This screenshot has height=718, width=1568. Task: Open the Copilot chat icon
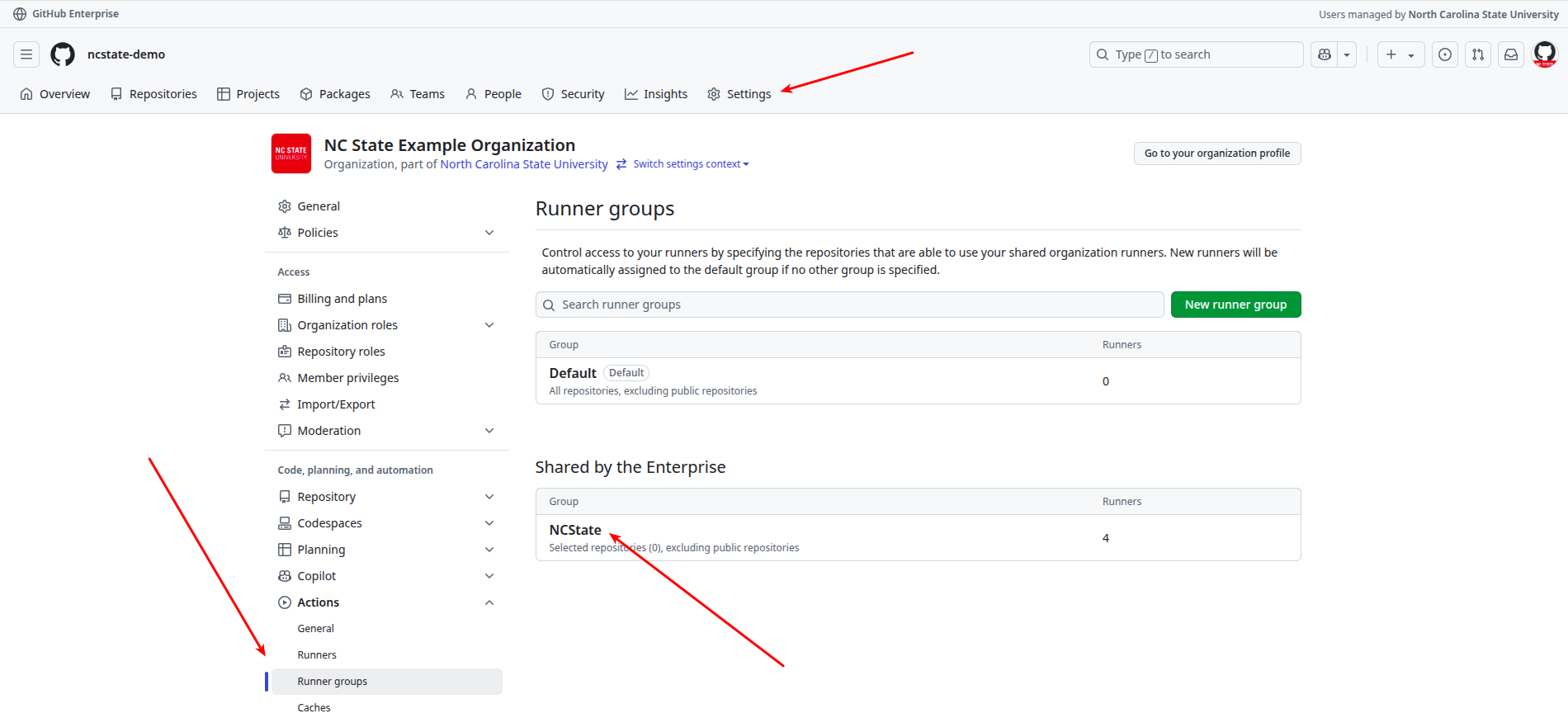pos(1325,54)
